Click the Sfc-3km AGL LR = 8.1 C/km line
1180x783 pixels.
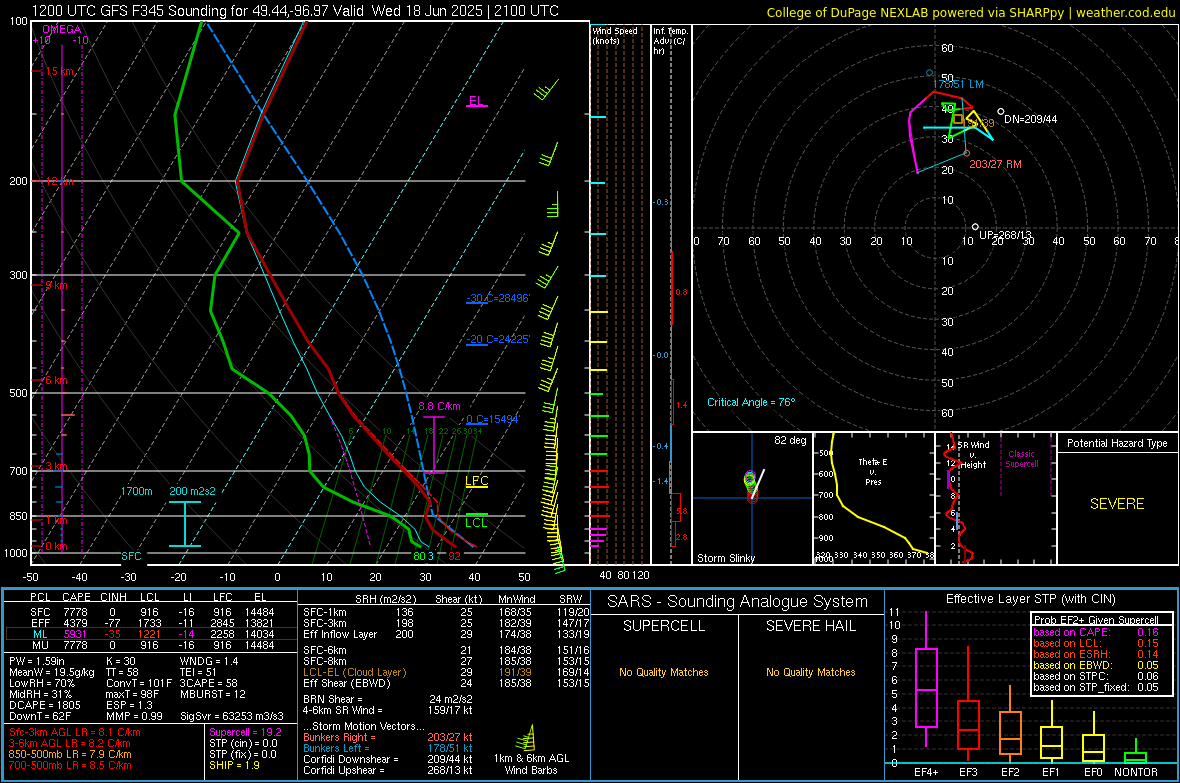point(75,732)
